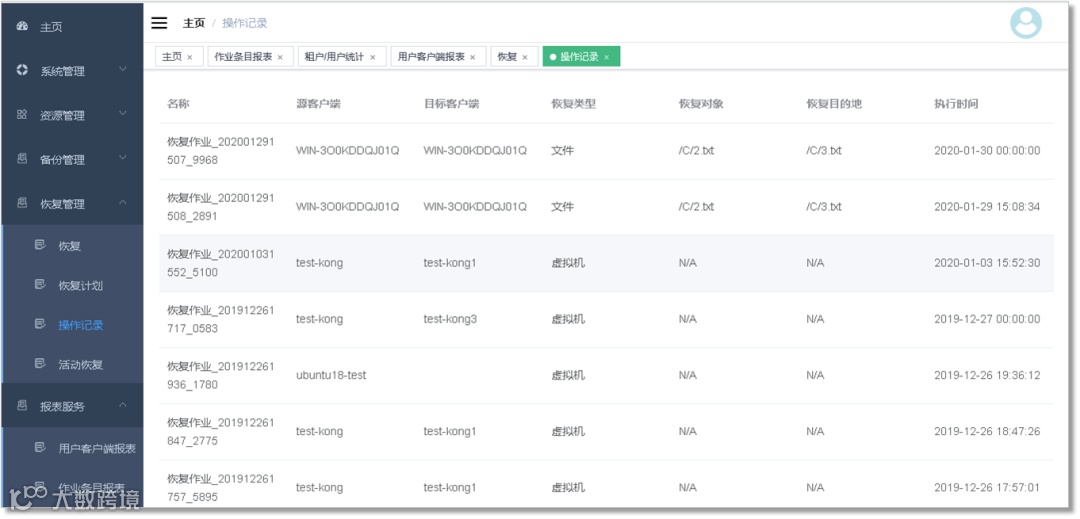Click the 报表服务 sidebar icon
Viewport: 1080px width, 519px height.
[x=22, y=405]
